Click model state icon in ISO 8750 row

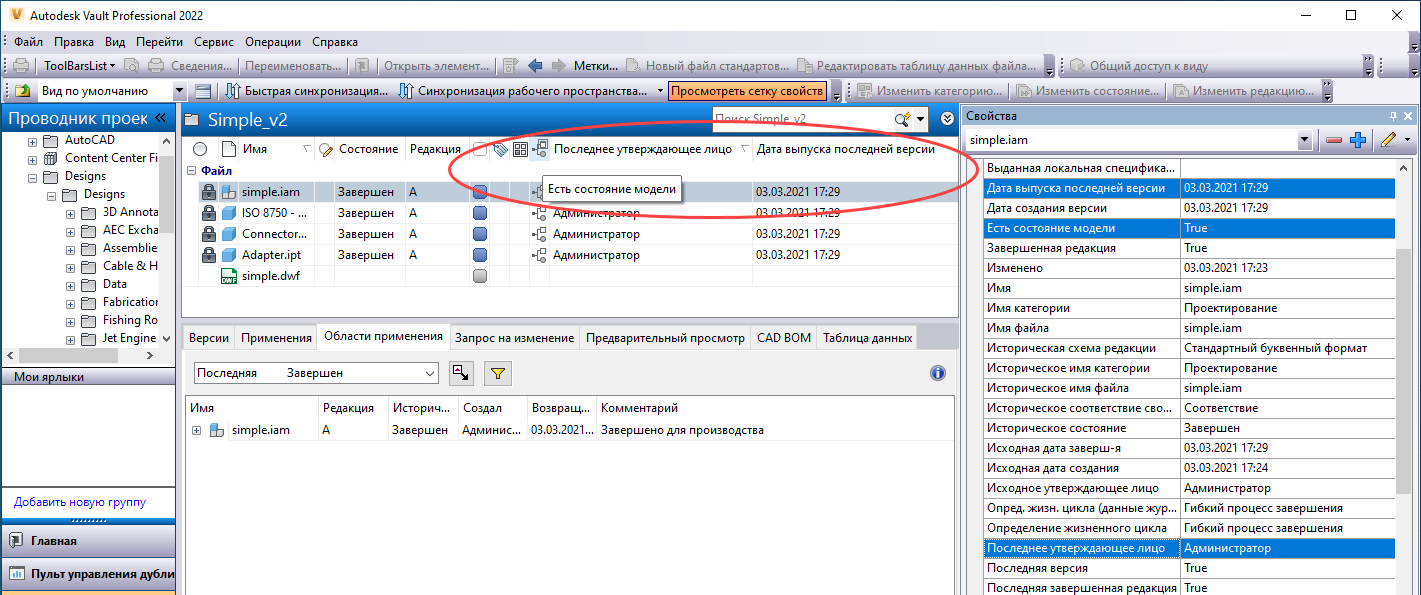click(539, 213)
